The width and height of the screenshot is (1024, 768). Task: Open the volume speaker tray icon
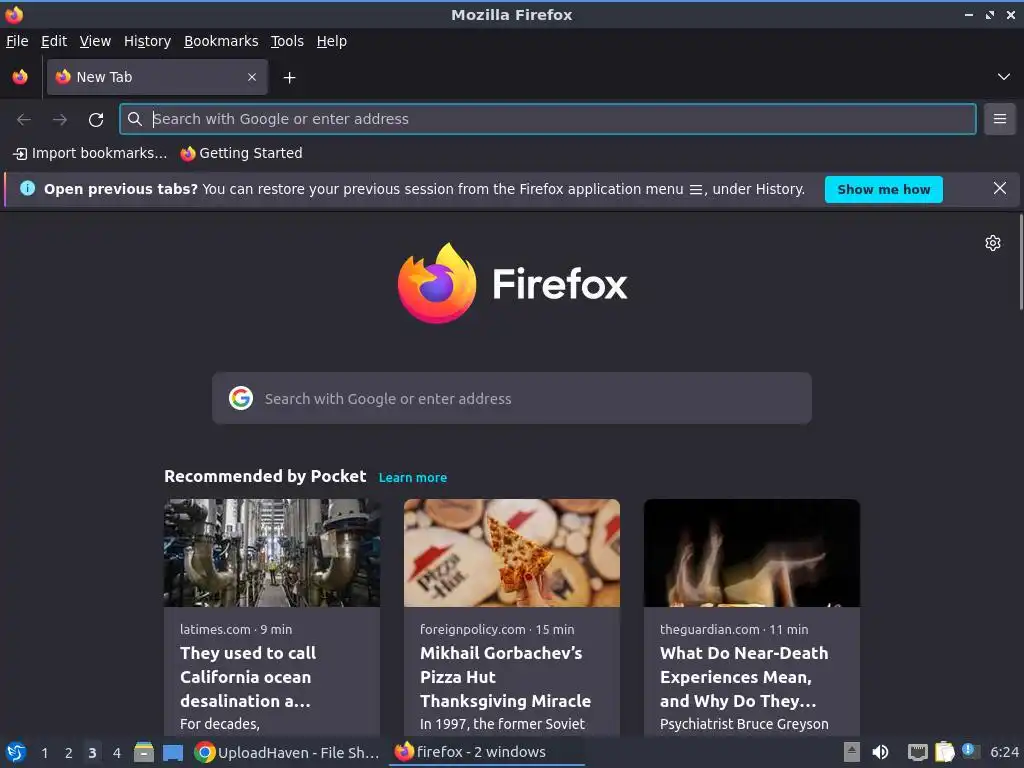click(x=881, y=752)
